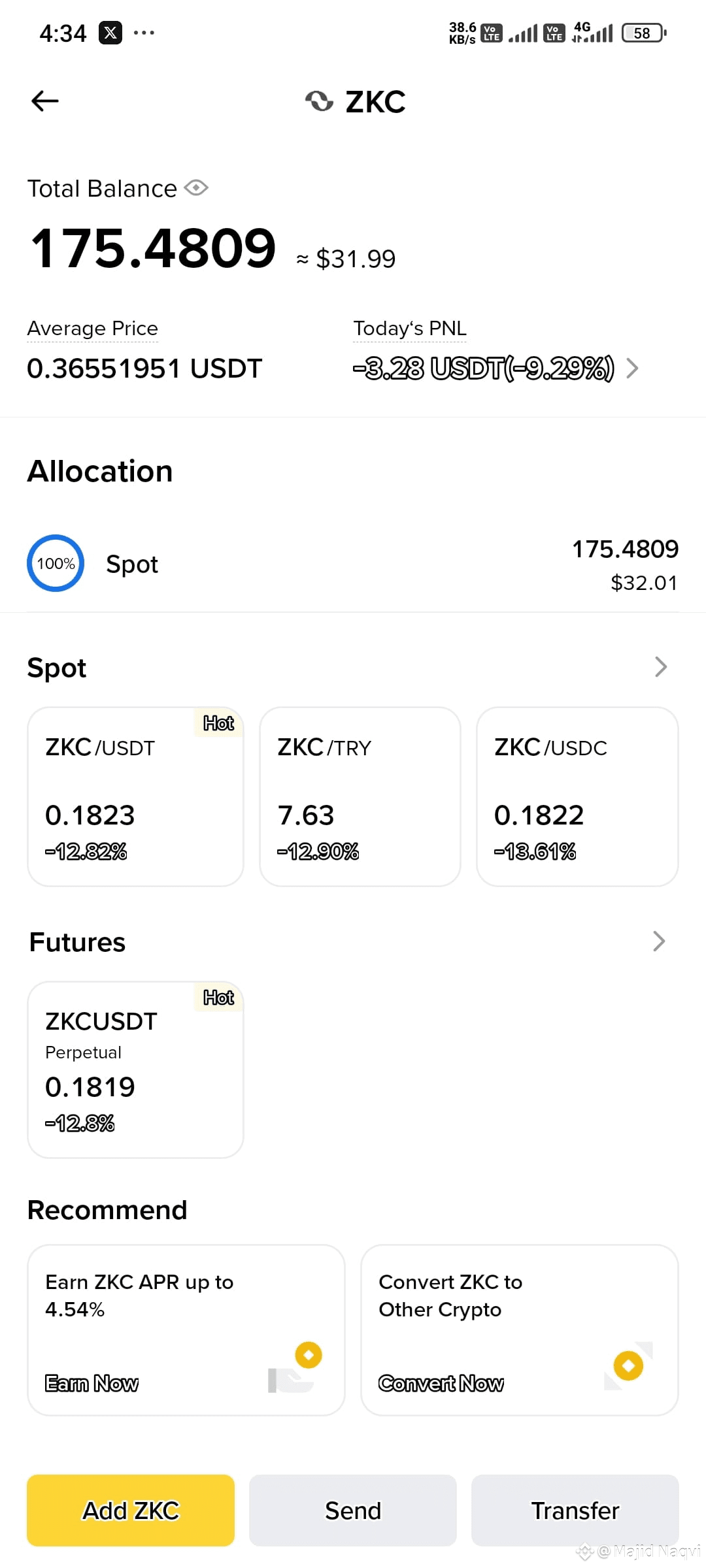Click the Add ZKC button
This screenshot has height=1568, width=706.
click(x=131, y=1511)
